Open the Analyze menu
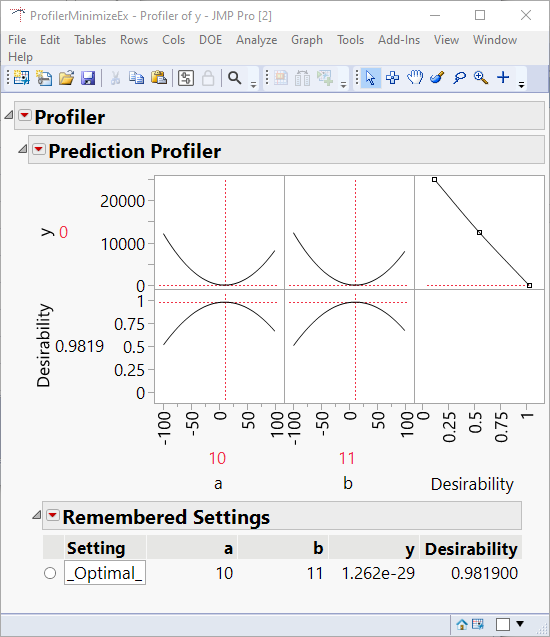The height and width of the screenshot is (637, 550). coord(256,40)
